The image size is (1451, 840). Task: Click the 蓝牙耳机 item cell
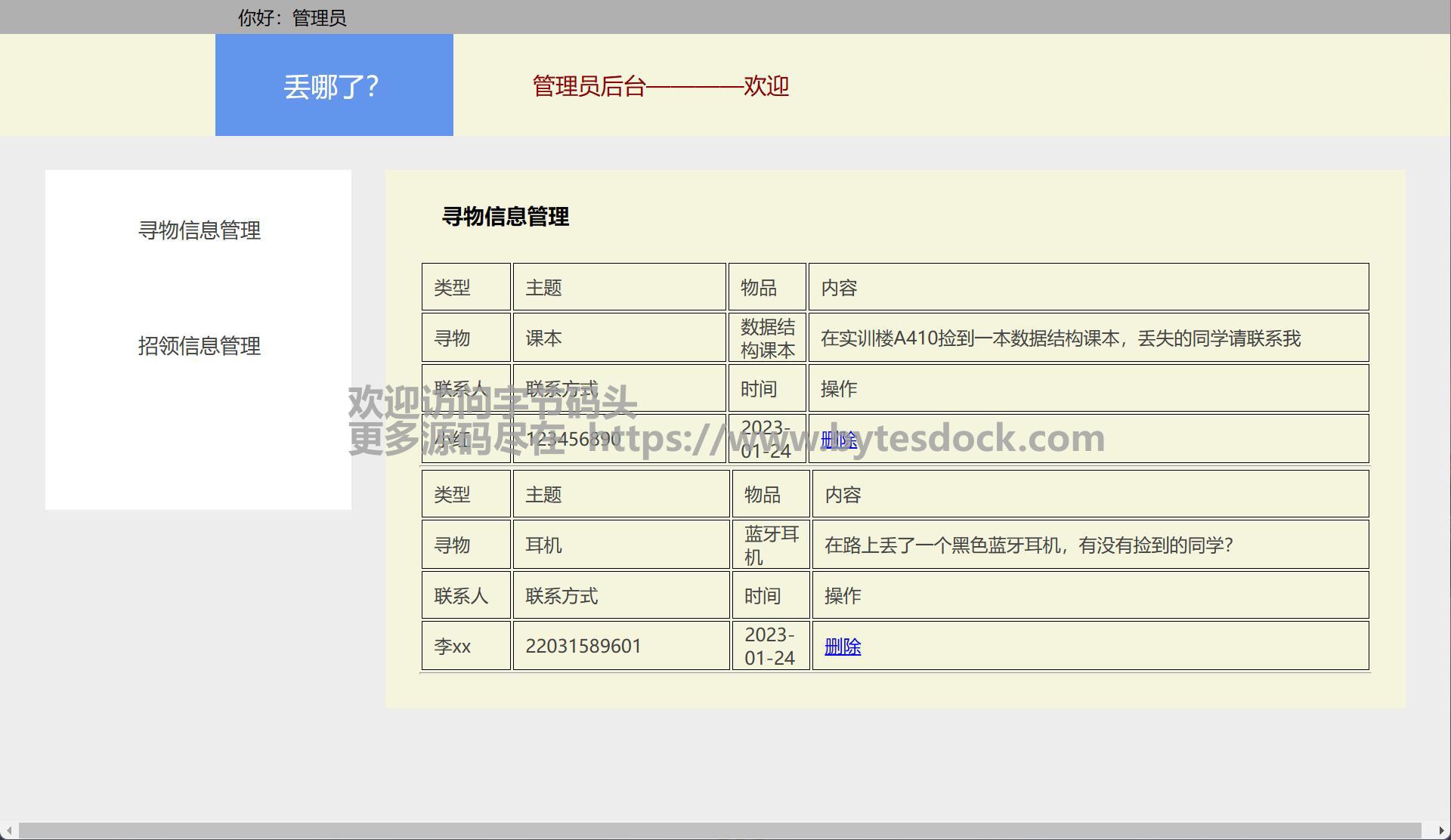click(x=771, y=545)
